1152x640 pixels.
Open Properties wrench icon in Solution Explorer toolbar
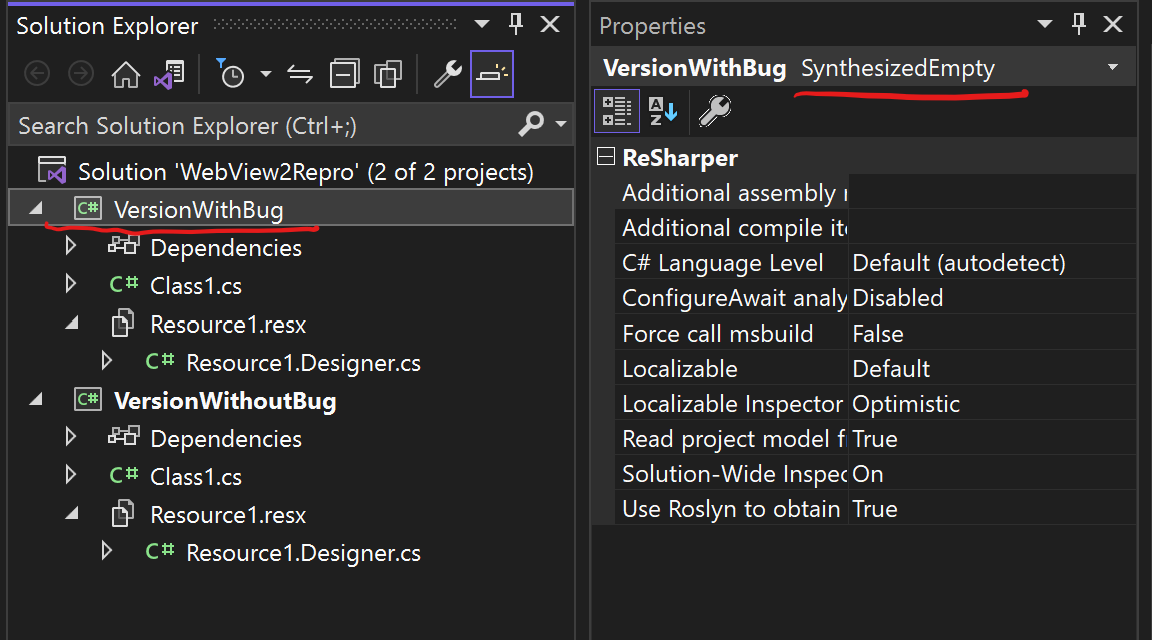447,74
